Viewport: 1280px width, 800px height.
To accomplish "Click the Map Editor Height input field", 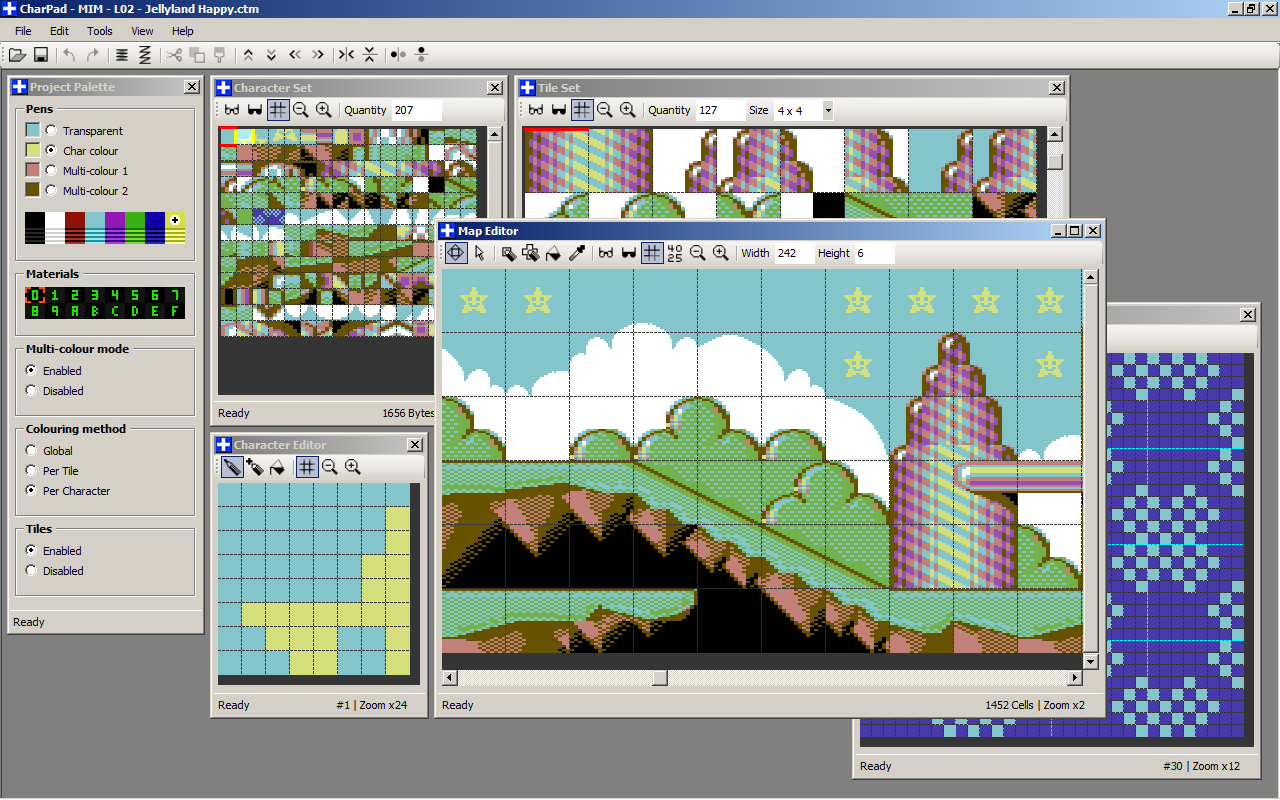I will click(x=874, y=253).
